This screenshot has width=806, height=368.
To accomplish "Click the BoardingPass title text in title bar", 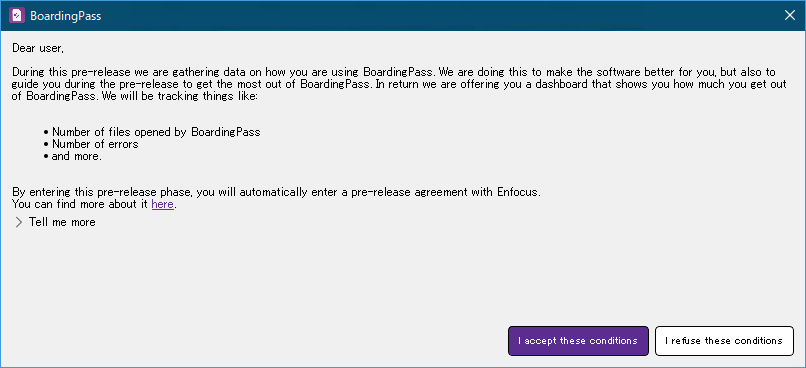I will 66,16.
